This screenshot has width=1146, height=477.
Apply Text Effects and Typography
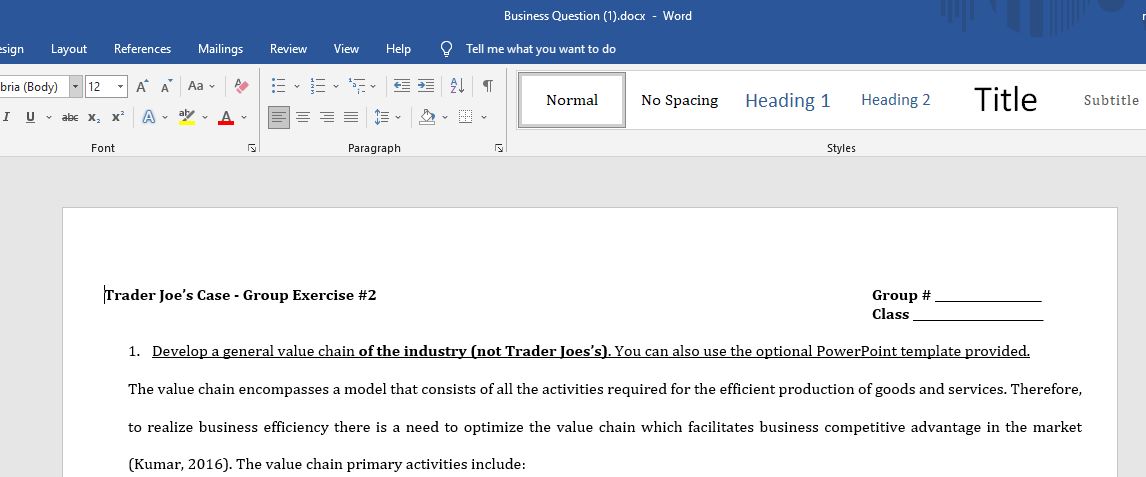tap(148, 117)
